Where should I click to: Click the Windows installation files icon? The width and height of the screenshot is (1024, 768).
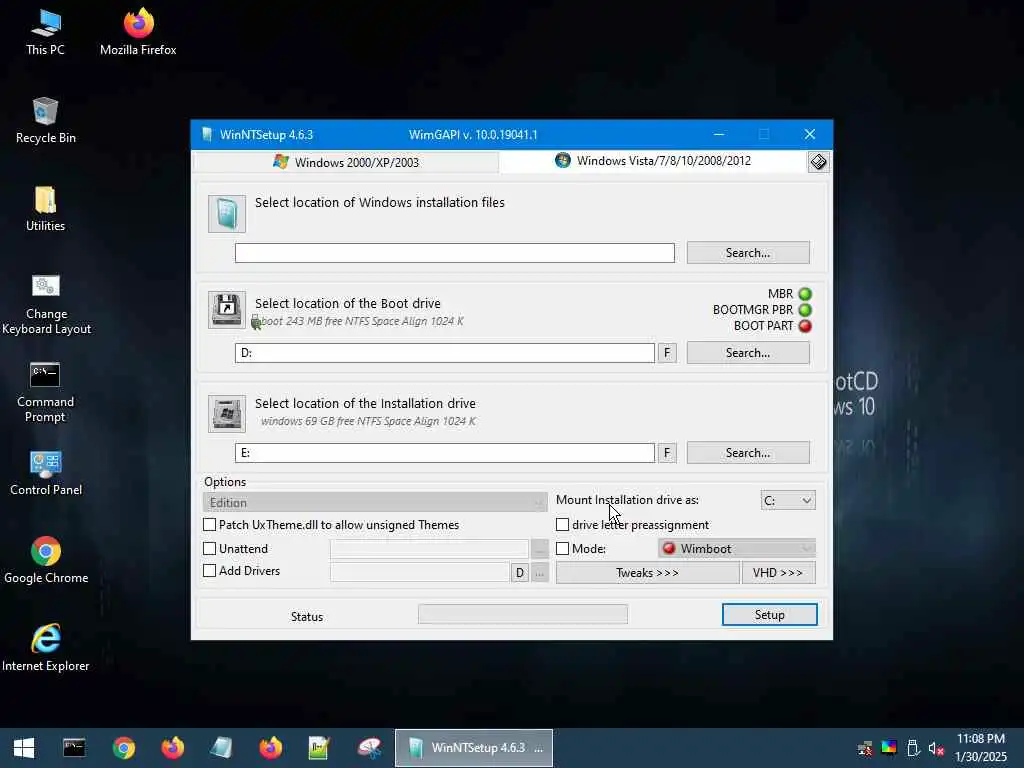pyautogui.click(x=227, y=214)
